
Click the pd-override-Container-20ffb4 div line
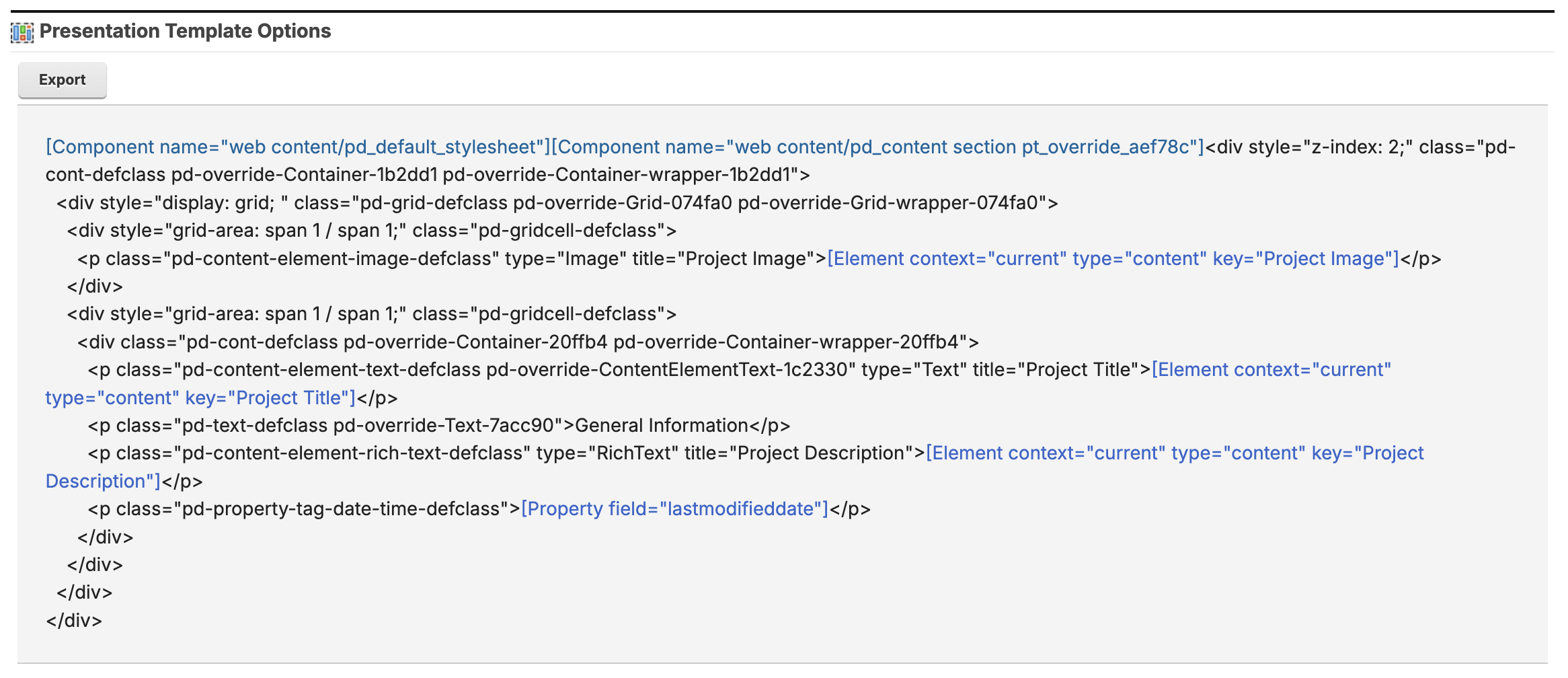coord(528,342)
